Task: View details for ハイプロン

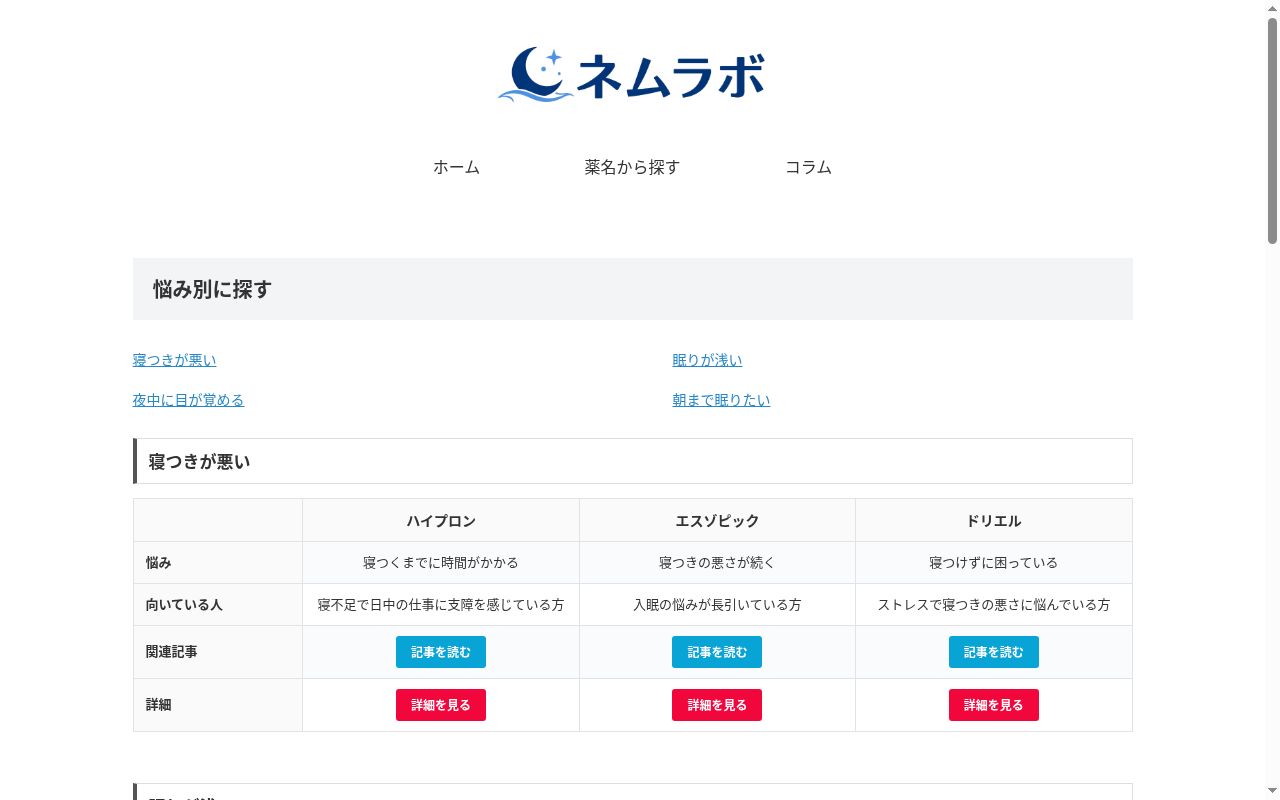Action: [x=441, y=705]
